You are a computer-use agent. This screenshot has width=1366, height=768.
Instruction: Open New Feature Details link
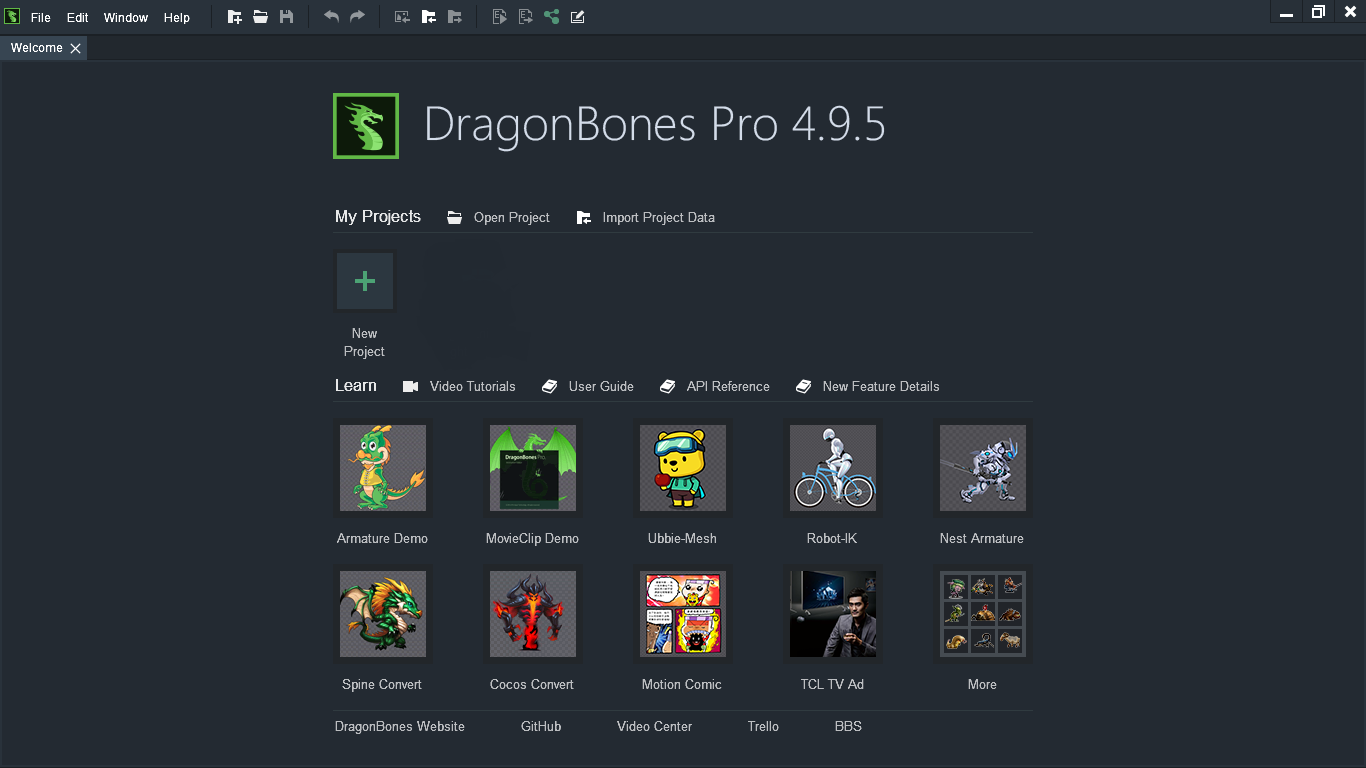pos(881,386)
